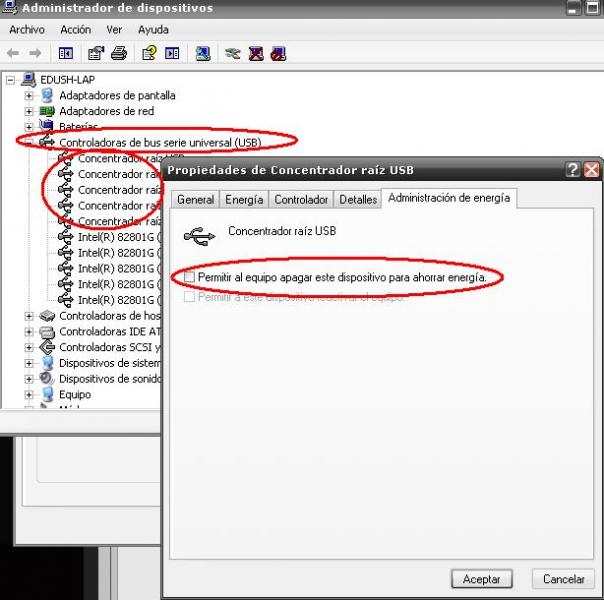Expand the Baterías node
The width and height of the screenshot is (604, 600).
pyautogui.click(x=29, y=127)
